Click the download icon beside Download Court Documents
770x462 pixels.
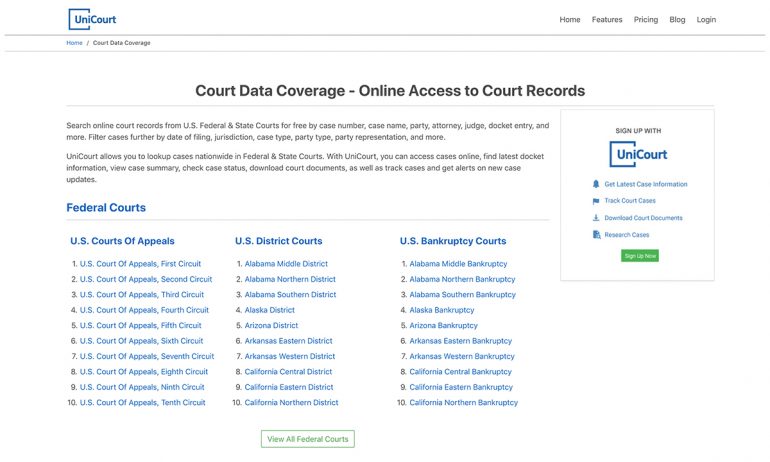[x=596, y=217]
